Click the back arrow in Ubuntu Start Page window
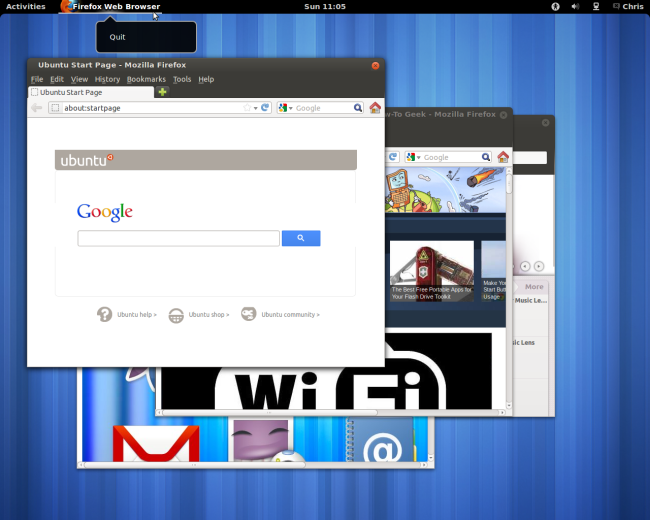 pyautogui.click(x=36, y=108)
